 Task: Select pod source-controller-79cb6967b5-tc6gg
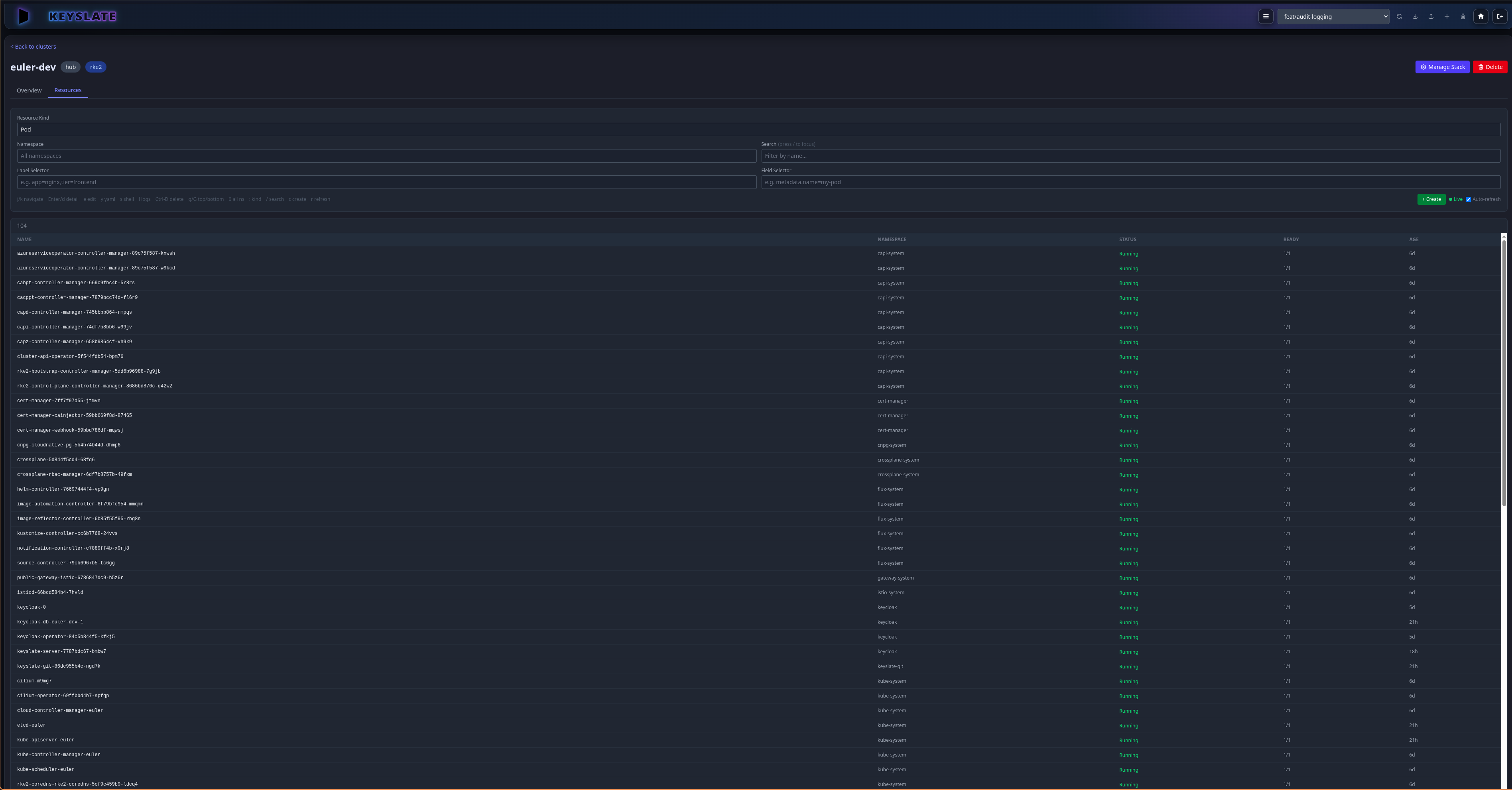coord(756,563)
